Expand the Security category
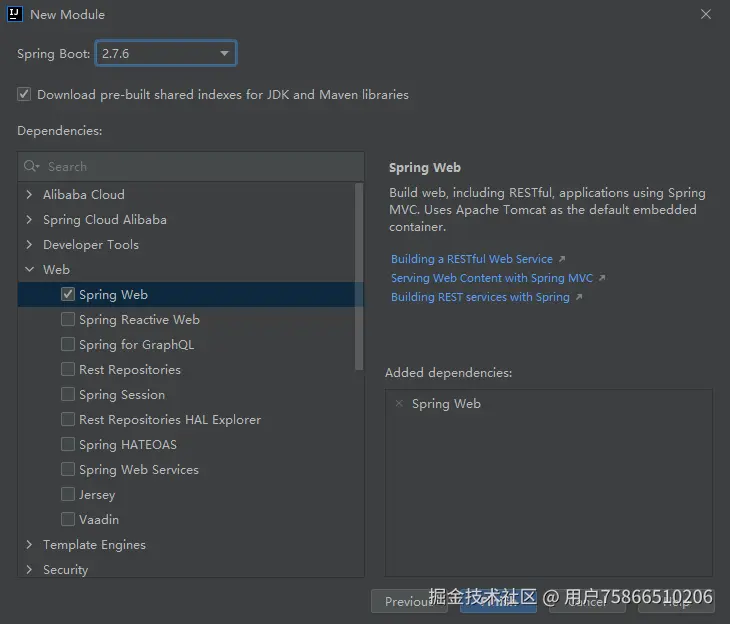 coord(29,569)
